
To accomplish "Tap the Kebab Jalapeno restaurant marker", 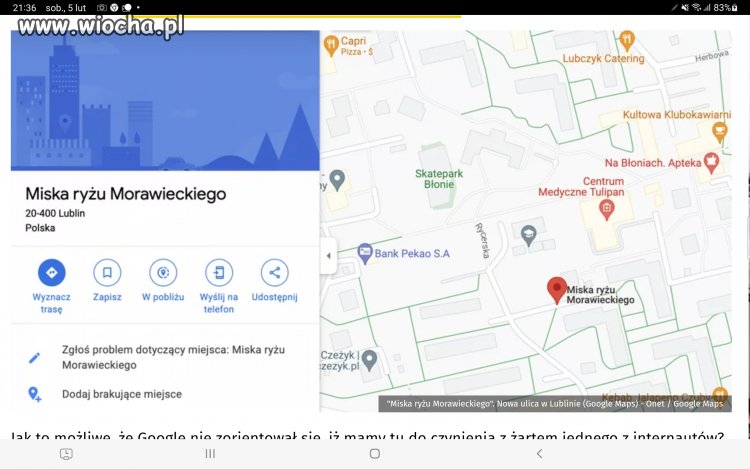I will pos(719,394).
